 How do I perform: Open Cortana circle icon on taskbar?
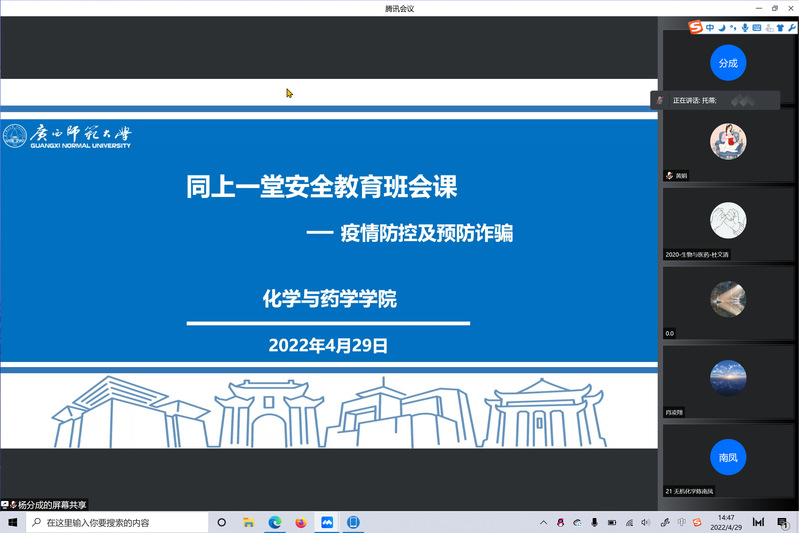coord(222,522)
